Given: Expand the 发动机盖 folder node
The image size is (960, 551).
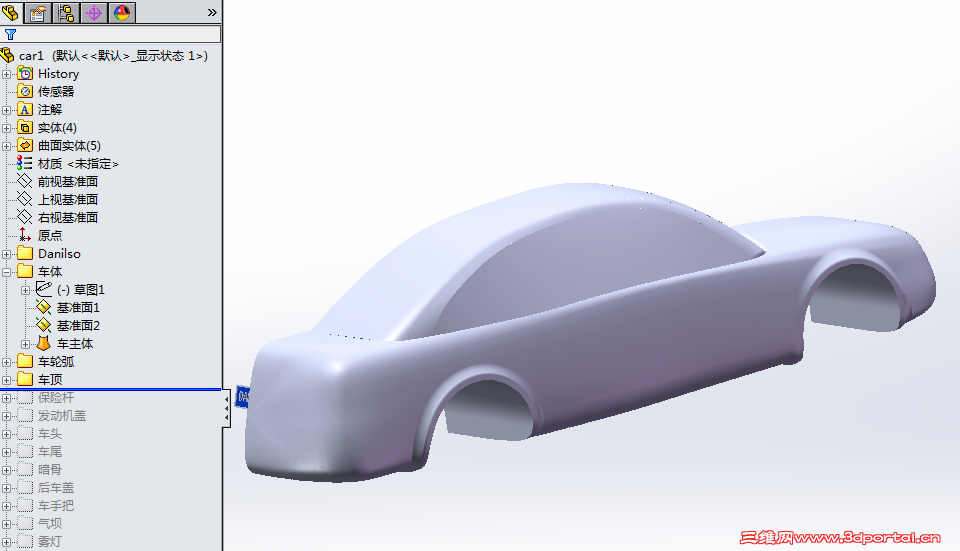Looking at the screenshot, I should pos(6,416).
